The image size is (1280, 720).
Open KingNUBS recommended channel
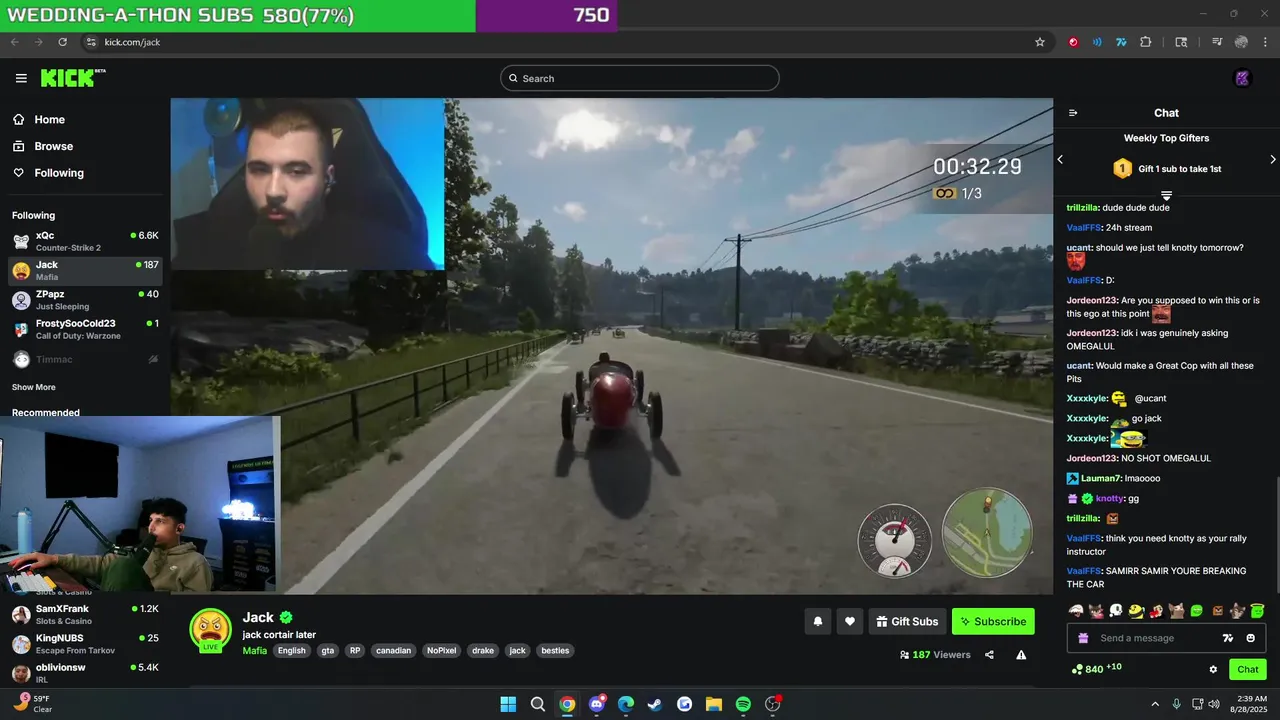[85, 643]
